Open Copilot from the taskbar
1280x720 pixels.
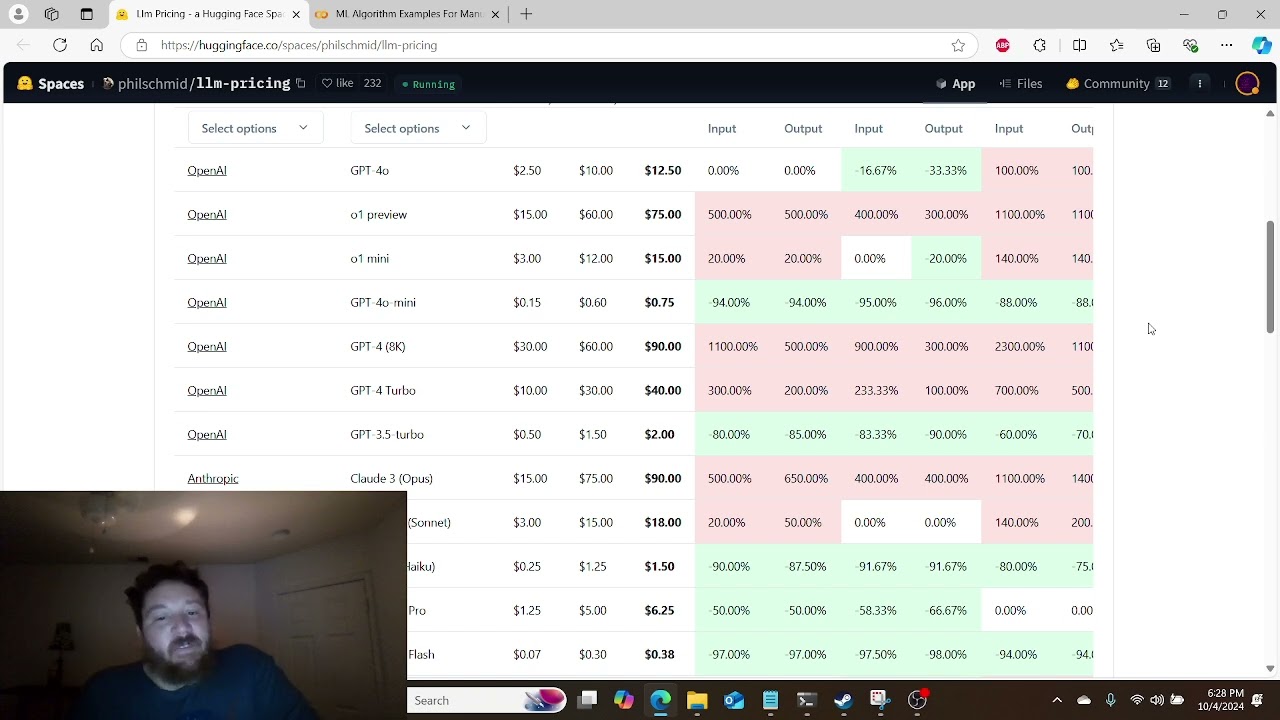click(x=624, y=700)
